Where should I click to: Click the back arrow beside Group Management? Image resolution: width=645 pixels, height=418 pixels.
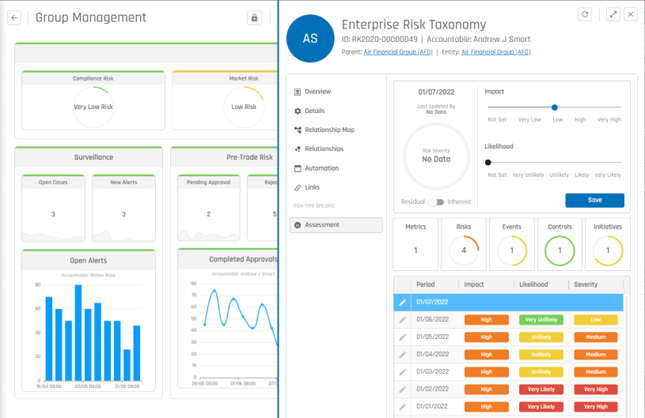coord(14,18)
